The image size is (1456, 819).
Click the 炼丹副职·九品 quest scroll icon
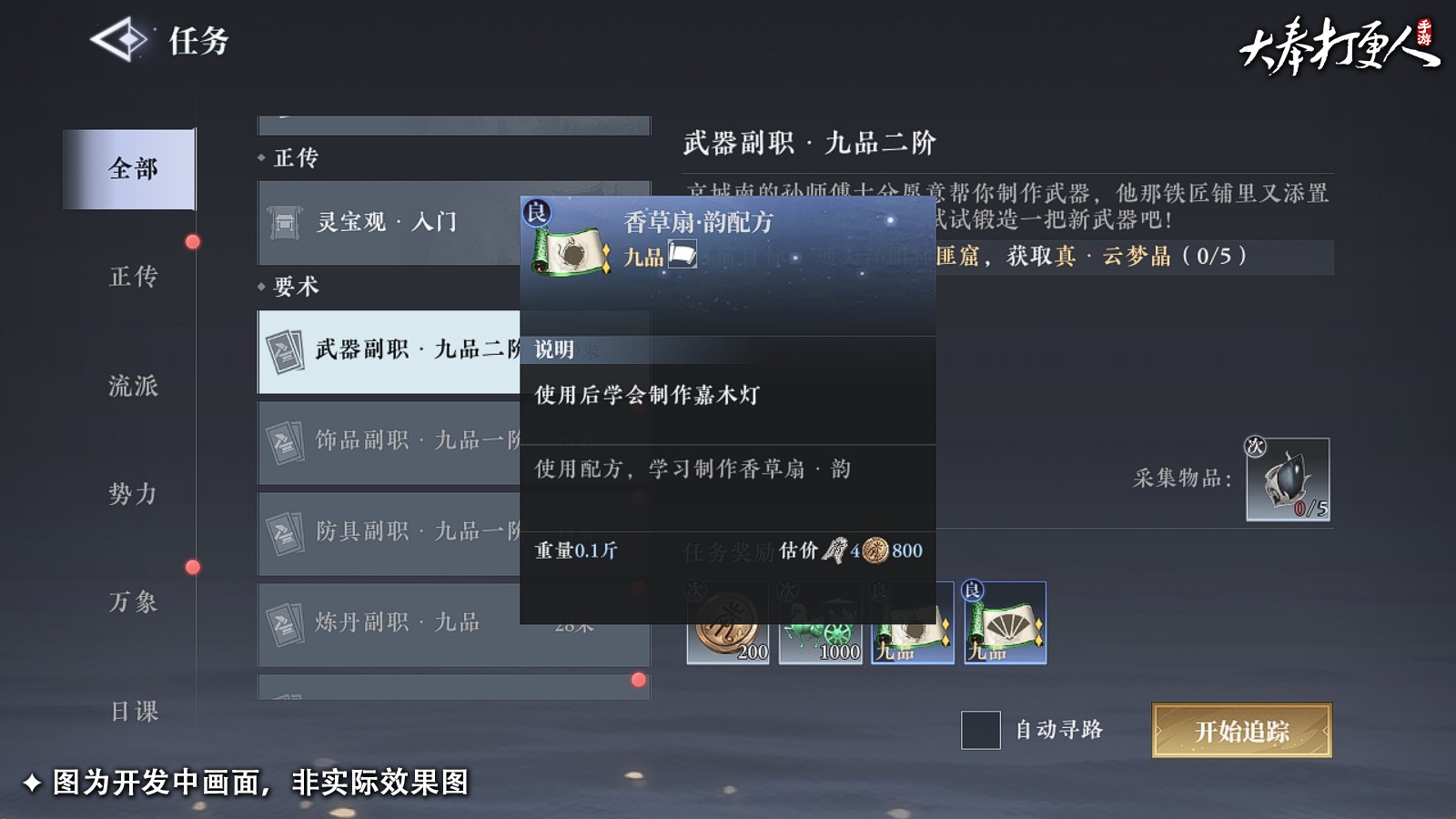pyautogui.click(x=285, y=625)
